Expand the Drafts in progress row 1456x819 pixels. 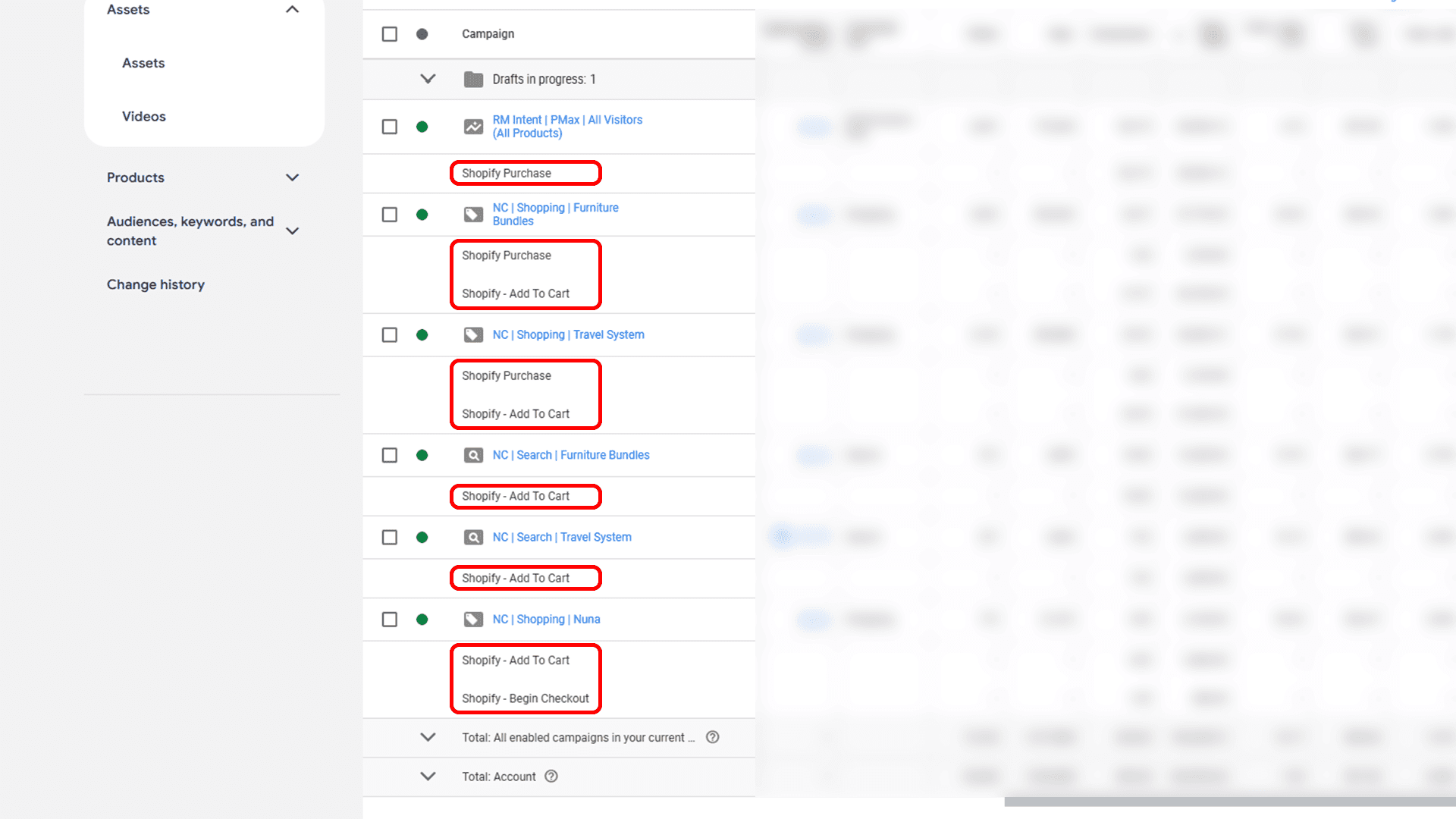point(428,79)
